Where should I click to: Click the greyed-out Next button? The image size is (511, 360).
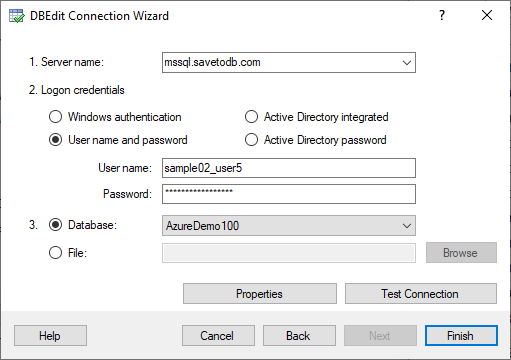(380, 336)
